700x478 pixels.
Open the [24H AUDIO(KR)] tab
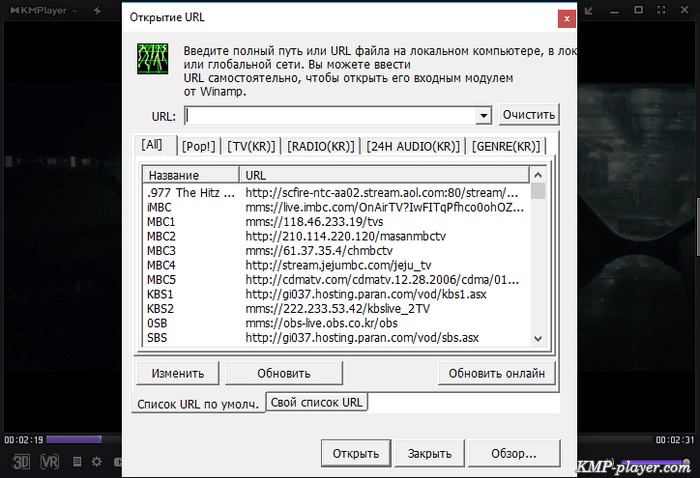coord(413,146)
